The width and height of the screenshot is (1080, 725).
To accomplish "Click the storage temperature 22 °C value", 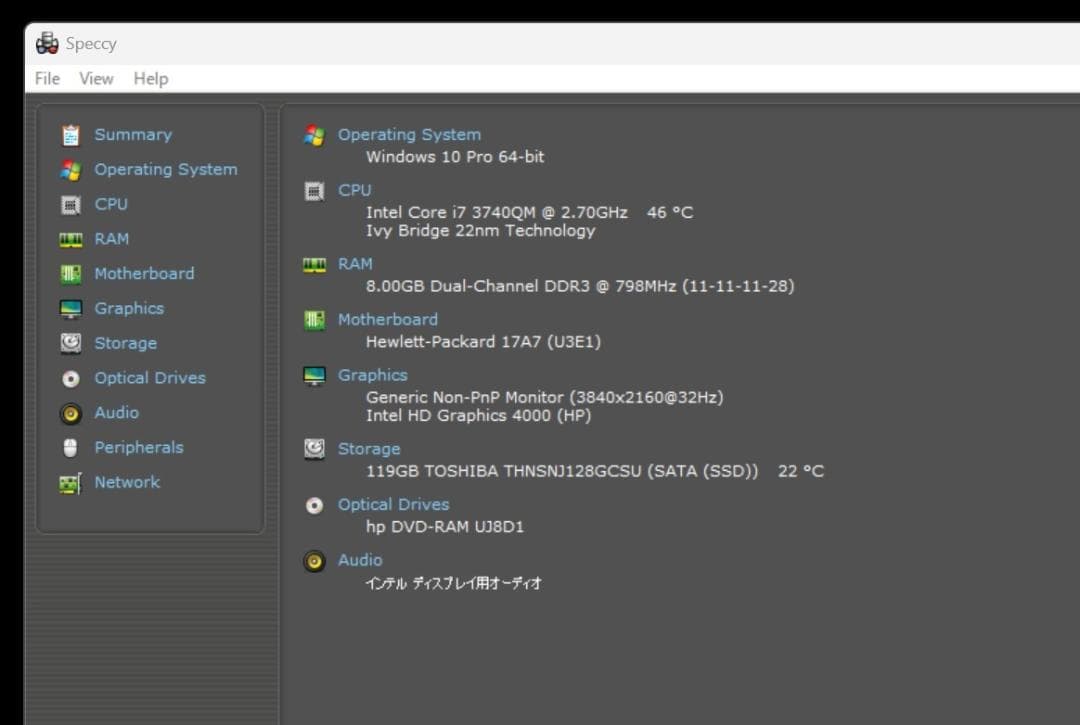I will coord(800,471).
